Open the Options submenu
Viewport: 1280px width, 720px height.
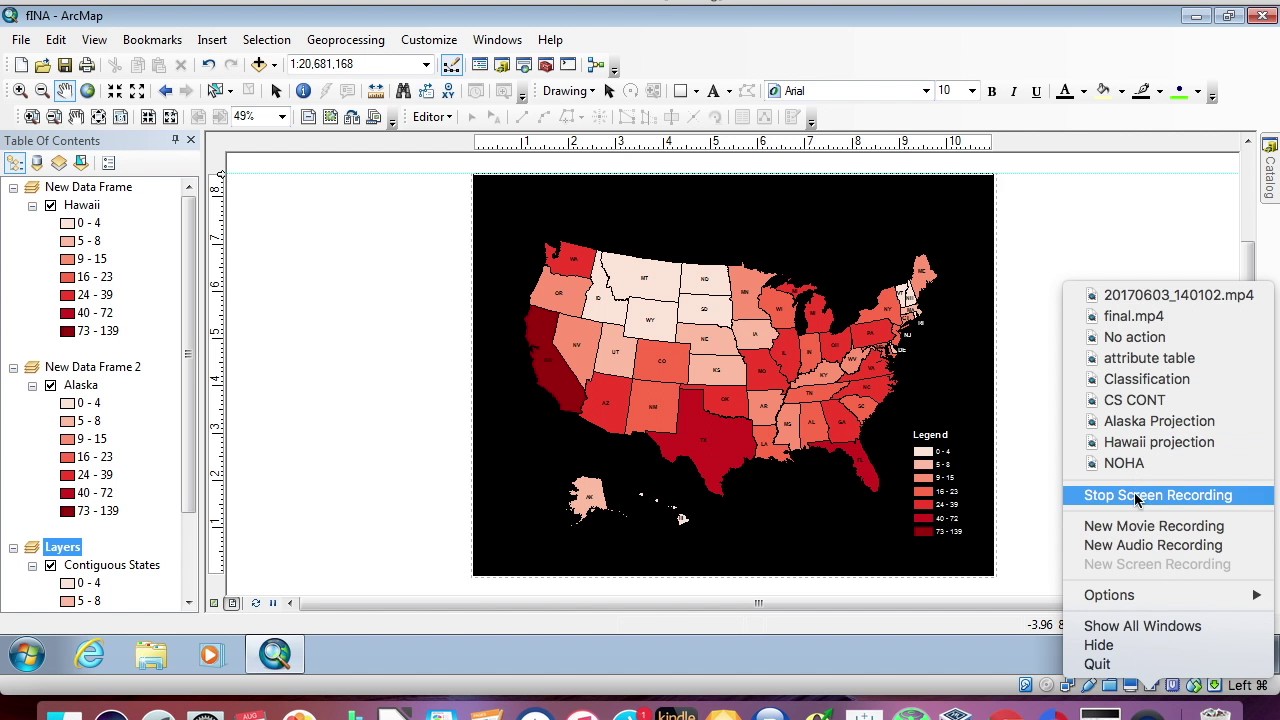pos(1168,595)
